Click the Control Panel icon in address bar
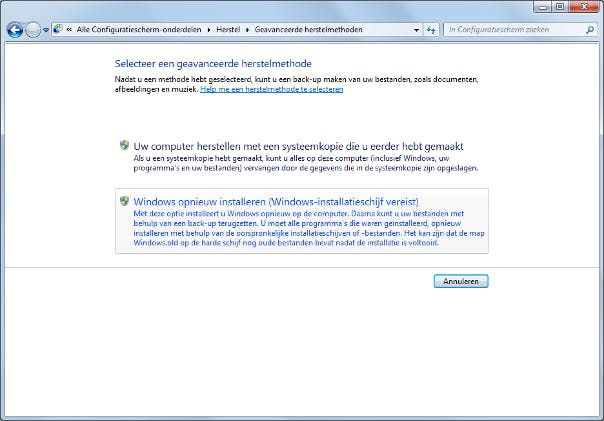Viewport: 604px width, 421px height. [x=58, y=29]
